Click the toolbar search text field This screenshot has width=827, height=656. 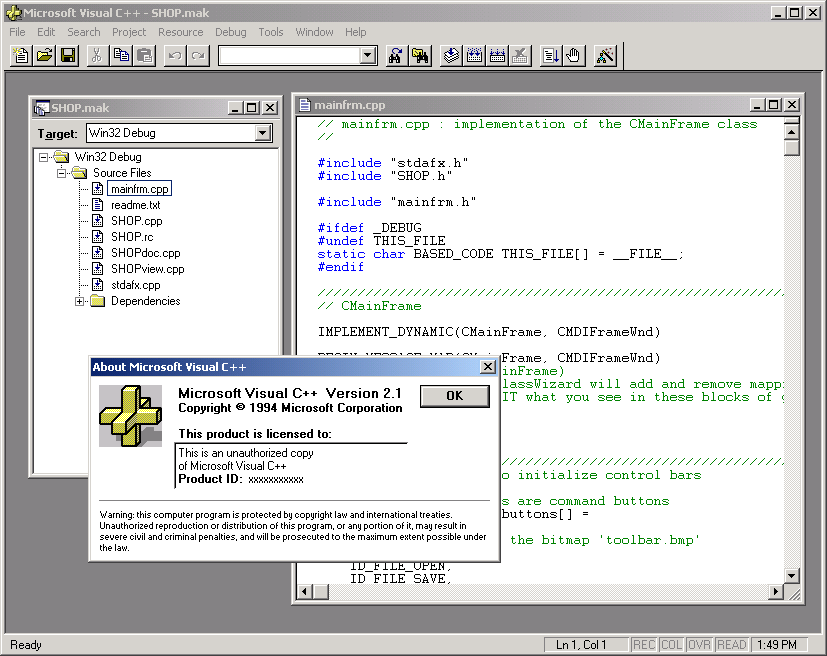pyautogui.click(x=290, y=55)
